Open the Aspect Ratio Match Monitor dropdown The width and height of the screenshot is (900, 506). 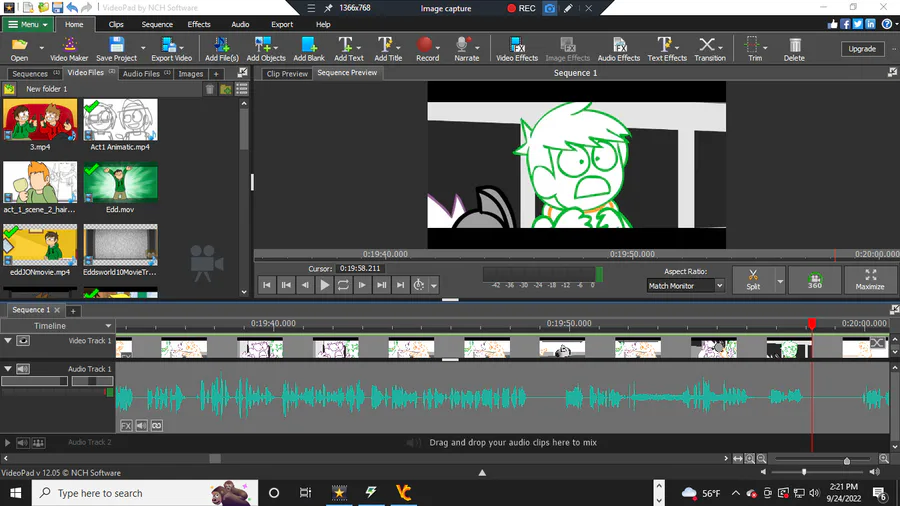tap(685, 286)
